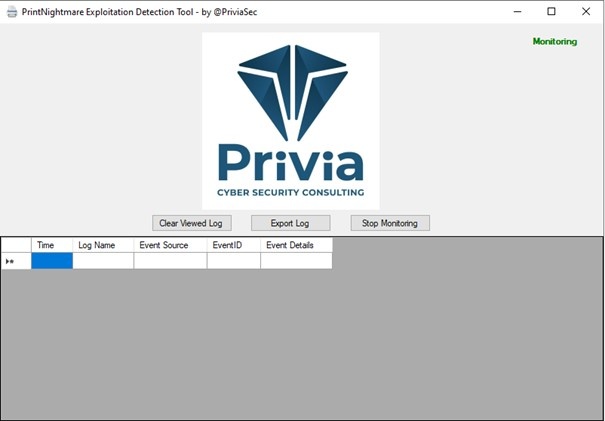The width and height of the screenshot is (605, 421).
Task: Click the printer icon in the title bar
Action: click(x=12, y=12)
